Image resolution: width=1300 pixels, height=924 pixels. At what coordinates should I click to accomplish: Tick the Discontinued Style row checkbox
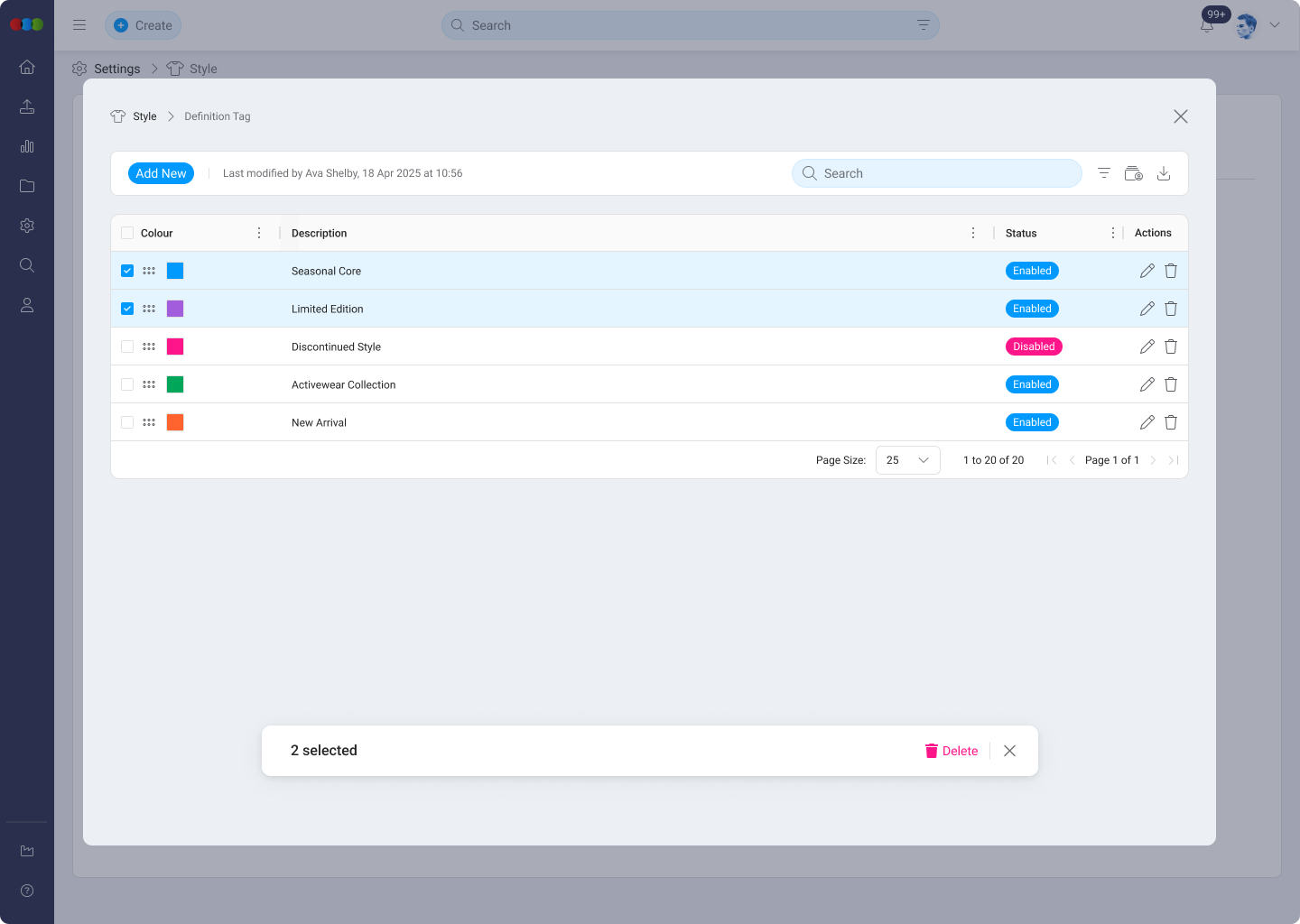click(127, 346)
